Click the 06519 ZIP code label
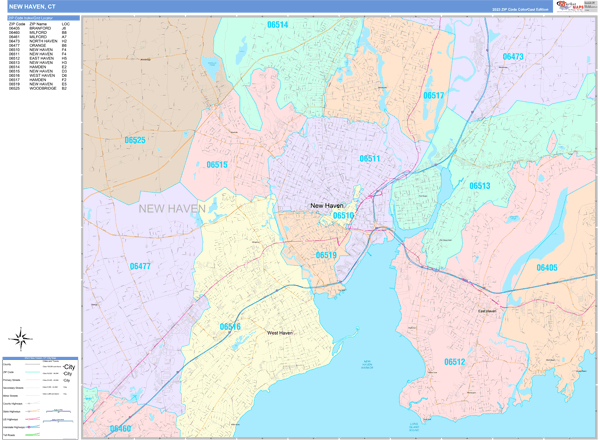The height and width of the screenshot is (440, 600). (x=326, y=255)
